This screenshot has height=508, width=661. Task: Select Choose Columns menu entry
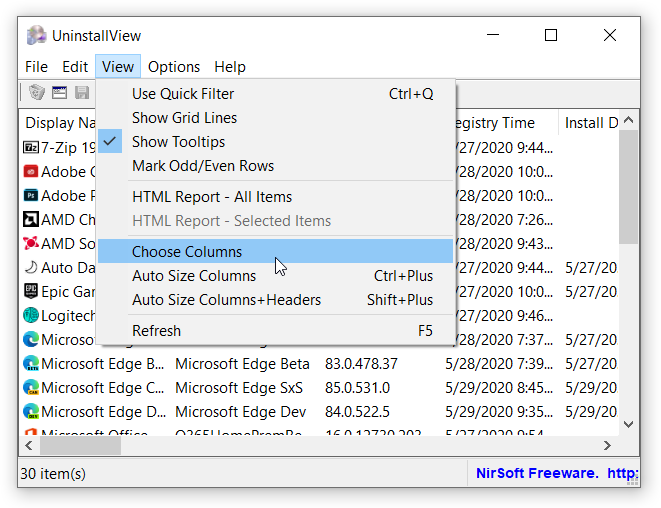(275, 251)
